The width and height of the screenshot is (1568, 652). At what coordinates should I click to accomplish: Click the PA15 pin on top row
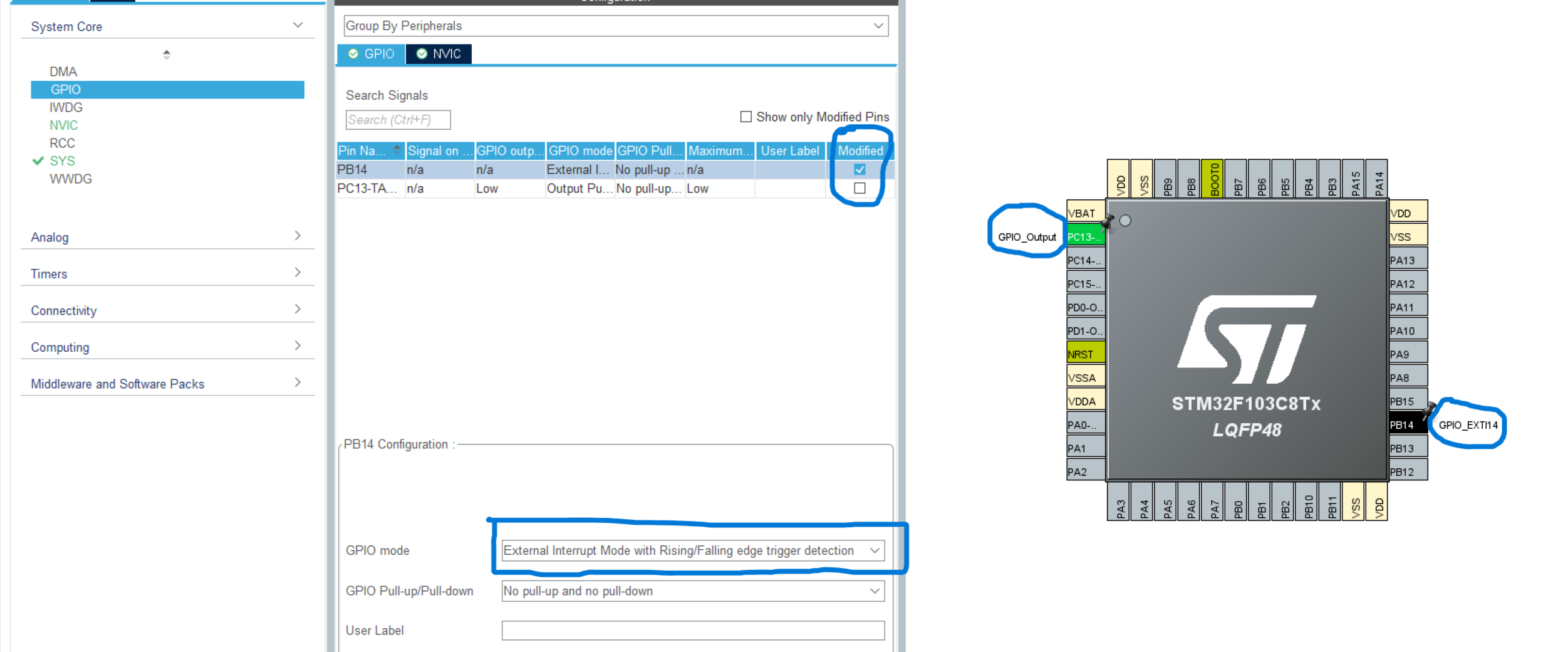click(x=1355, y=179)
